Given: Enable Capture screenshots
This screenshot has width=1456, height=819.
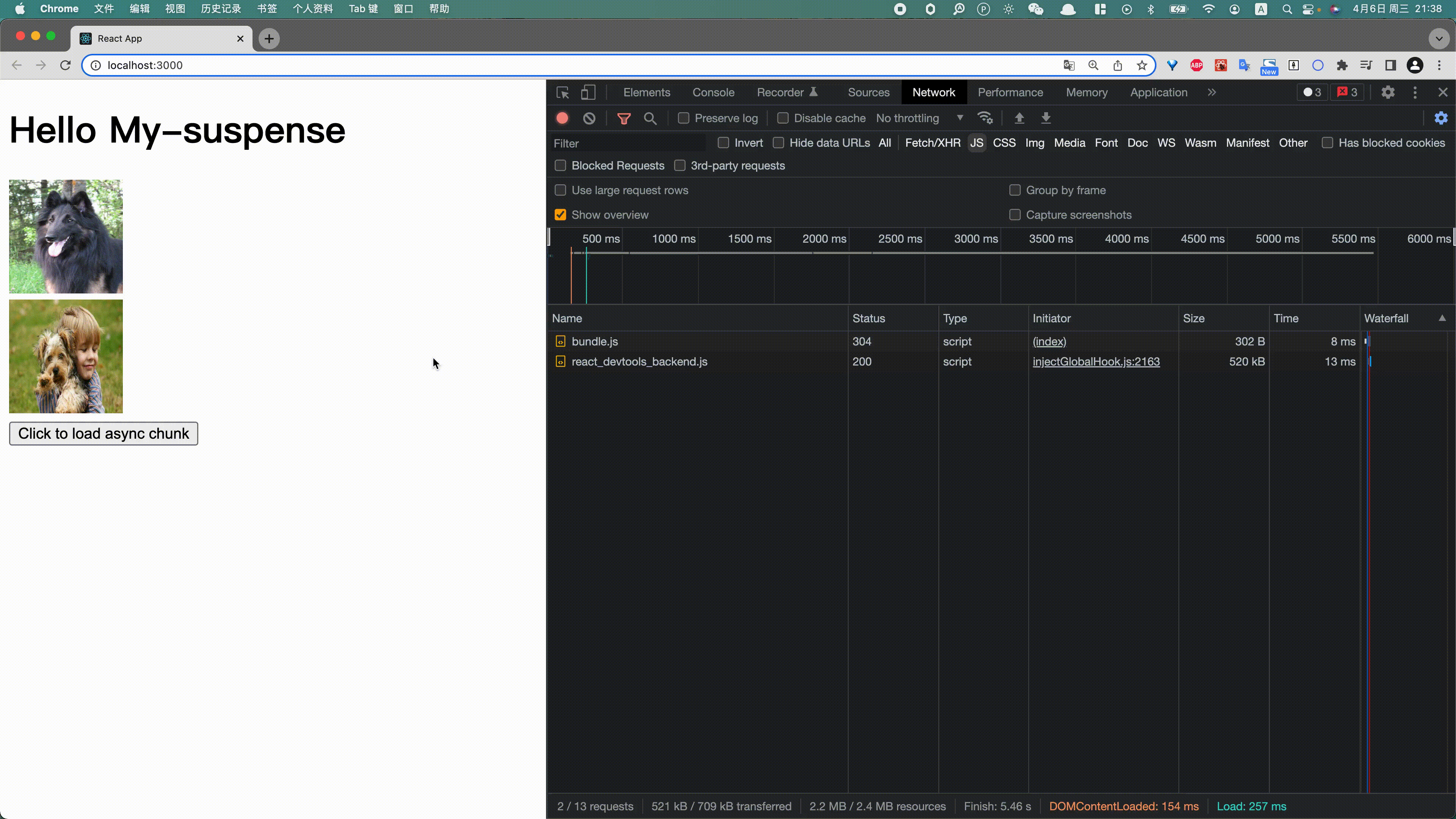Looking at the screenshot, I should 1015,215.
